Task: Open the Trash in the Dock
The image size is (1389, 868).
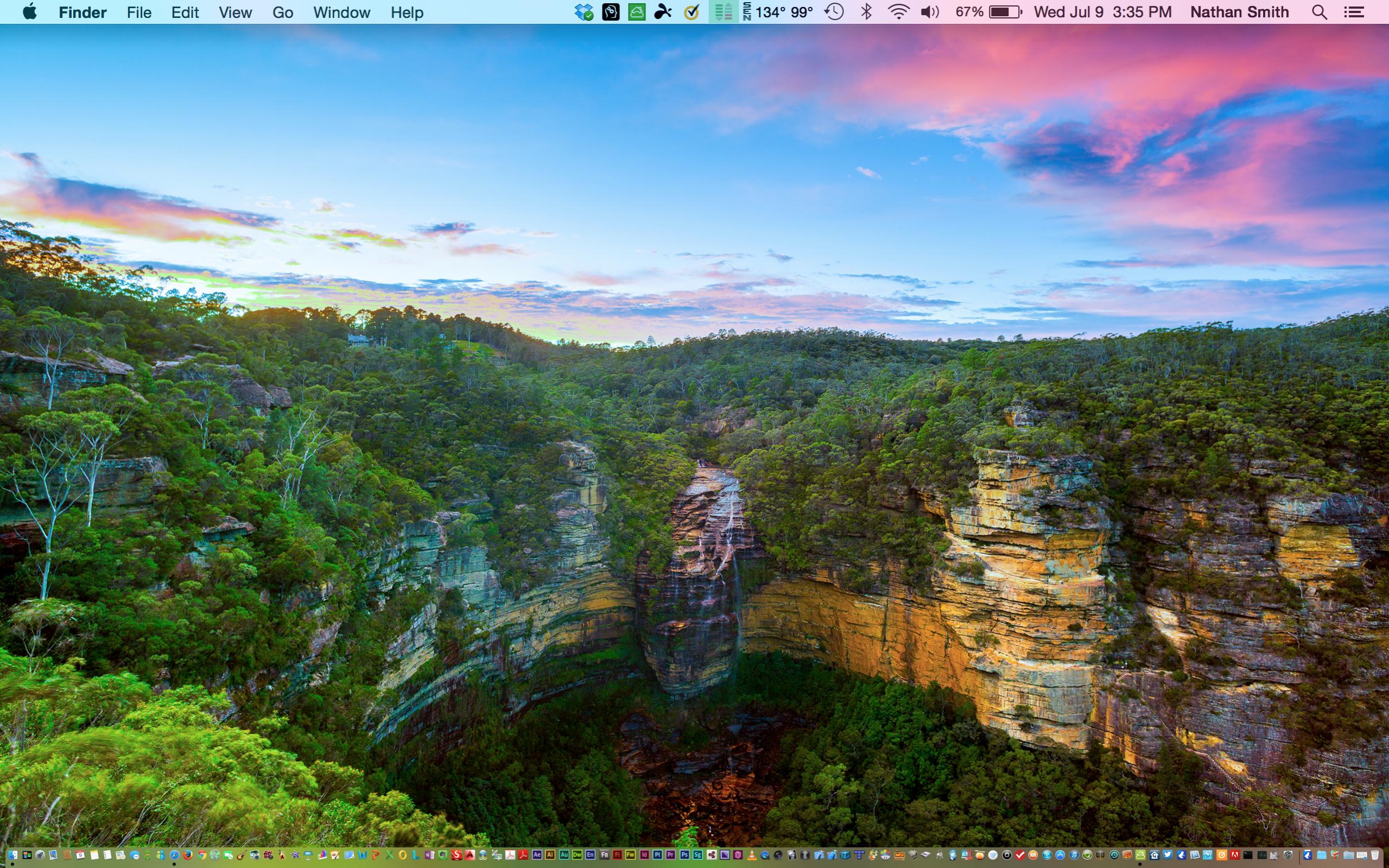Action: pos(1375,856)
